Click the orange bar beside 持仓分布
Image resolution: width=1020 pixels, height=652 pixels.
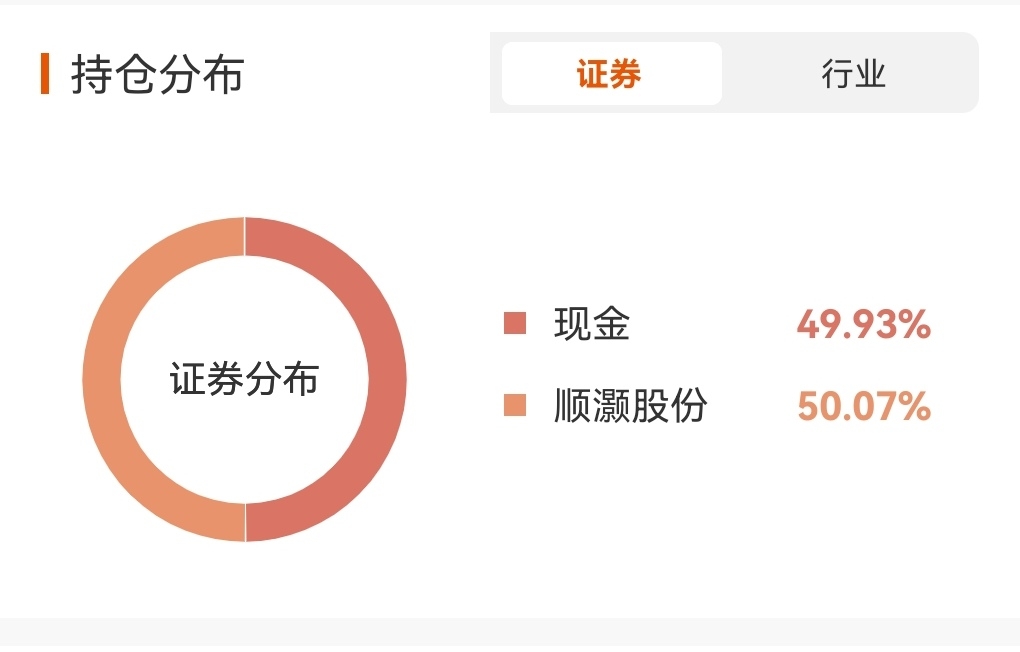coord(45,74)
